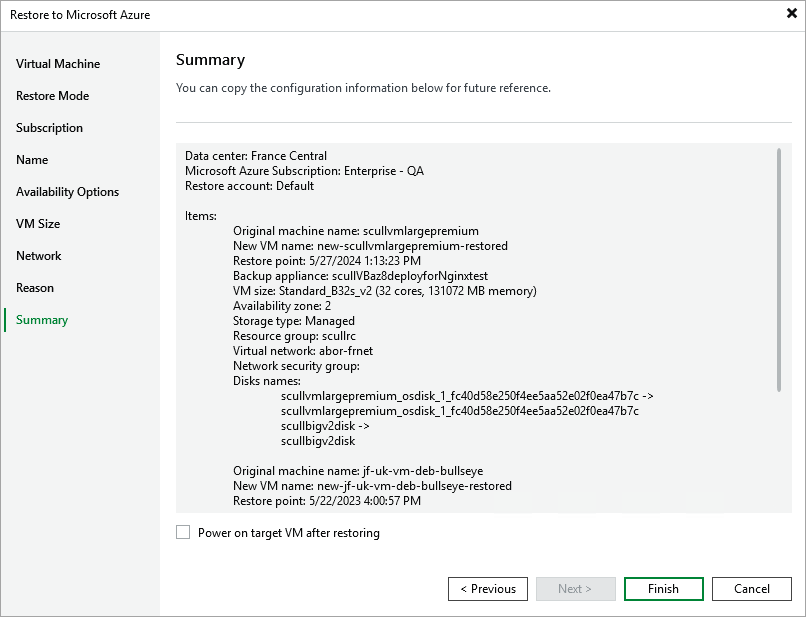The width and height of the screenshot is (806, 617).
Task: Close the Restore to Microsoft Azure window
Action: click(790, 14)
